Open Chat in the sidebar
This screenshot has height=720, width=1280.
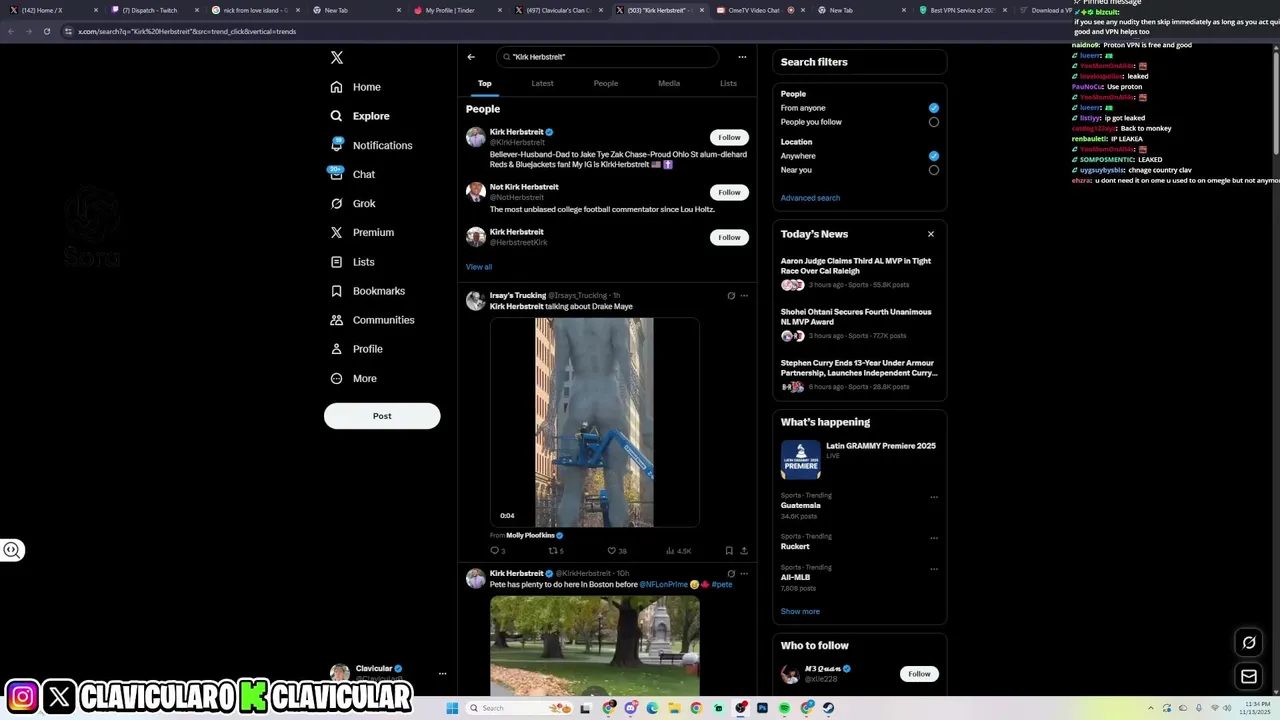click(352, 174)
